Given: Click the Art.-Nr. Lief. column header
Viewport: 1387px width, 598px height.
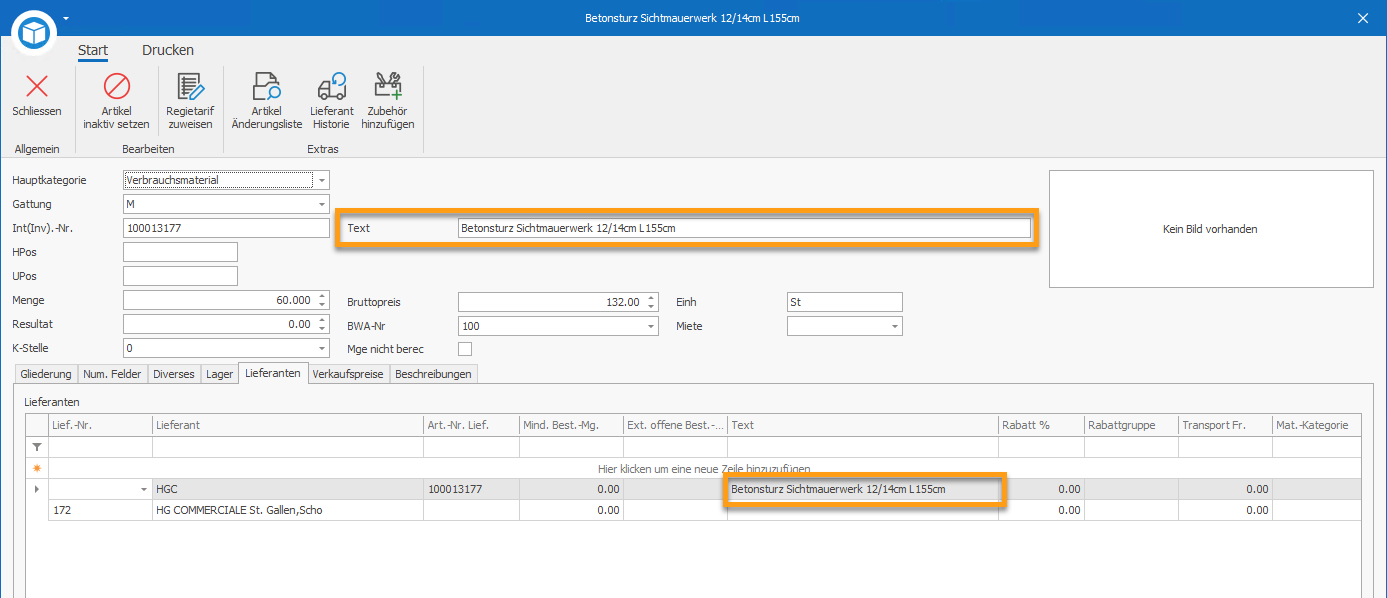Looking at the screenshot, I should (472, 425).
